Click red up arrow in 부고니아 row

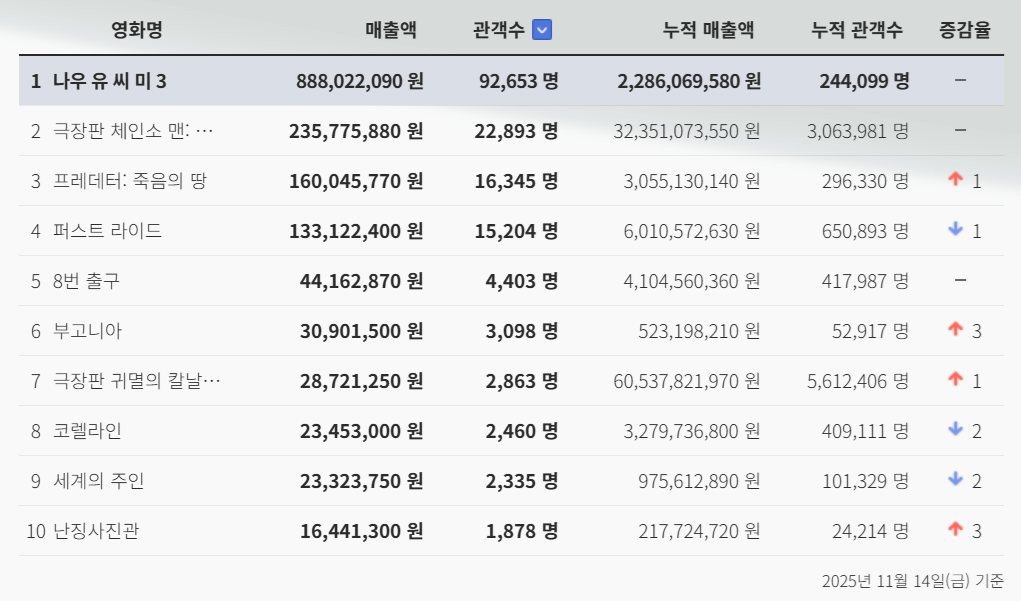[955, 329]
